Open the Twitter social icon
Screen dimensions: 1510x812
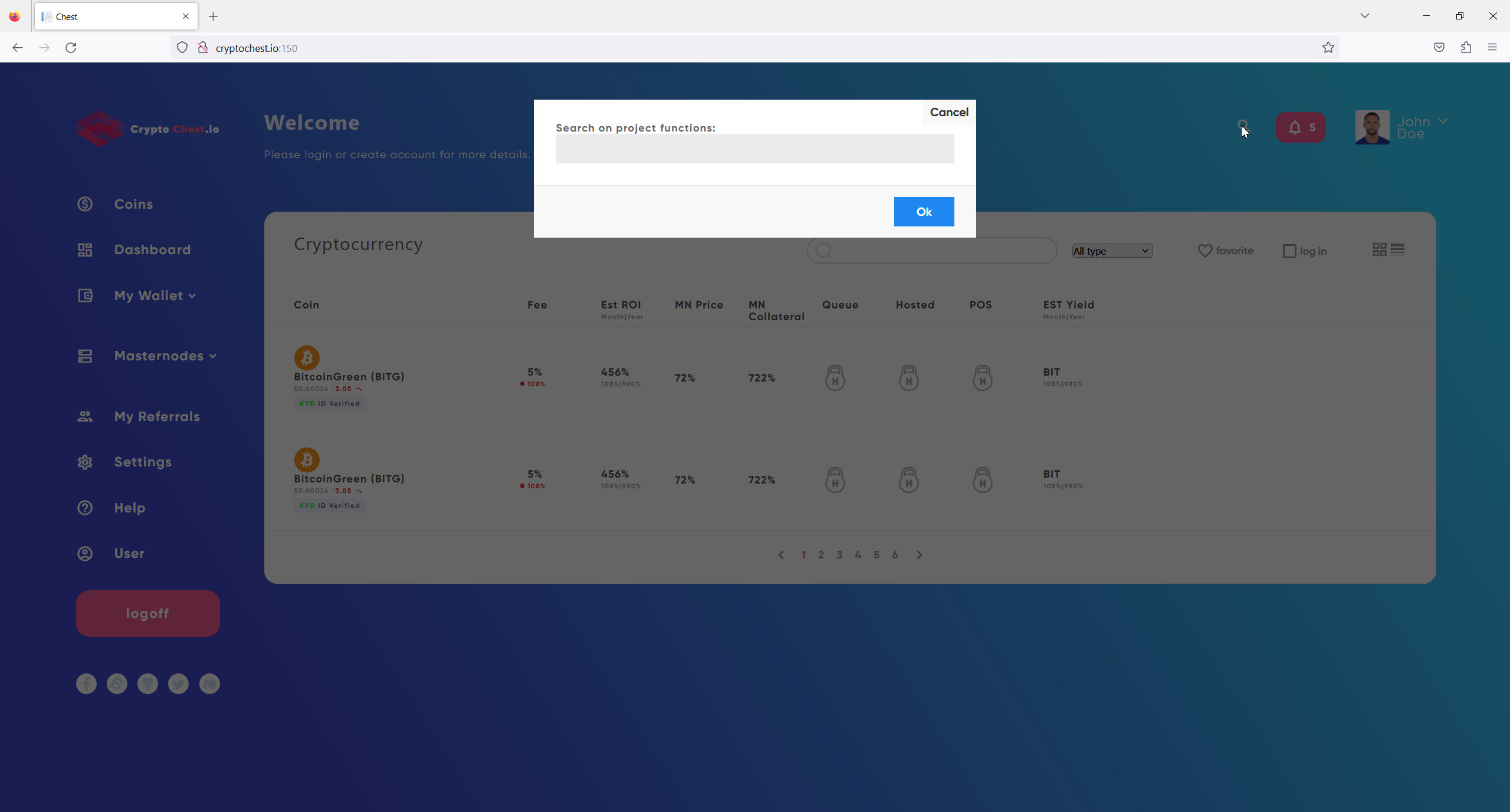click(178, 683)
